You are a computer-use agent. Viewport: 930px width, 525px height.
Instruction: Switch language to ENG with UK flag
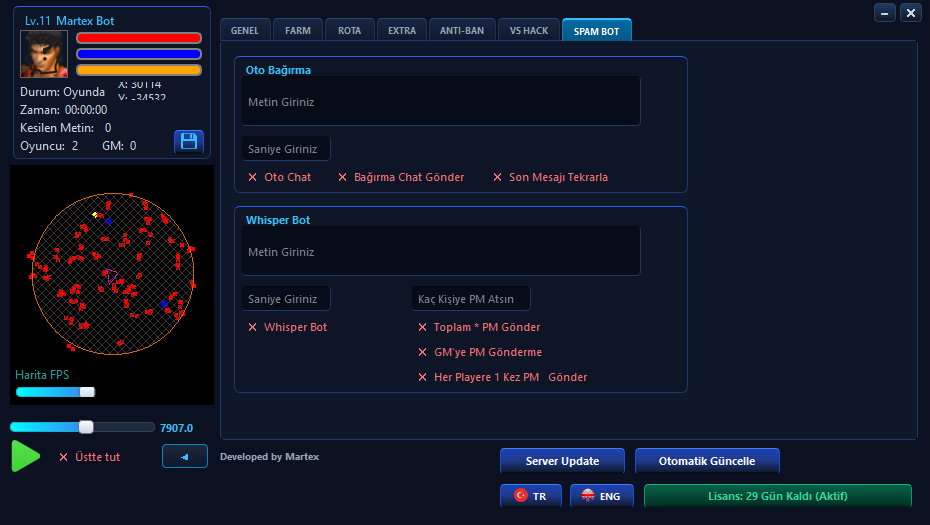601,496
